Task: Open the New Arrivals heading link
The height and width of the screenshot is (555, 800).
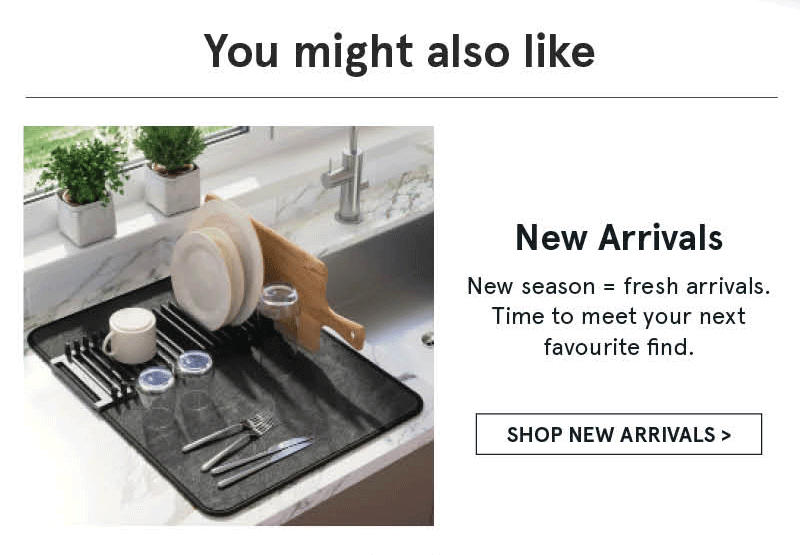Action: coord(619,237)
